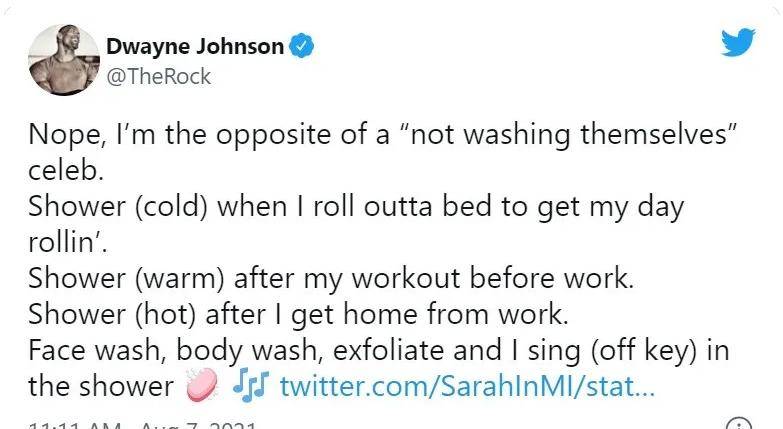Open Dwayne Johnson's profile picture
783x429 pixels.
click(64, 60)
